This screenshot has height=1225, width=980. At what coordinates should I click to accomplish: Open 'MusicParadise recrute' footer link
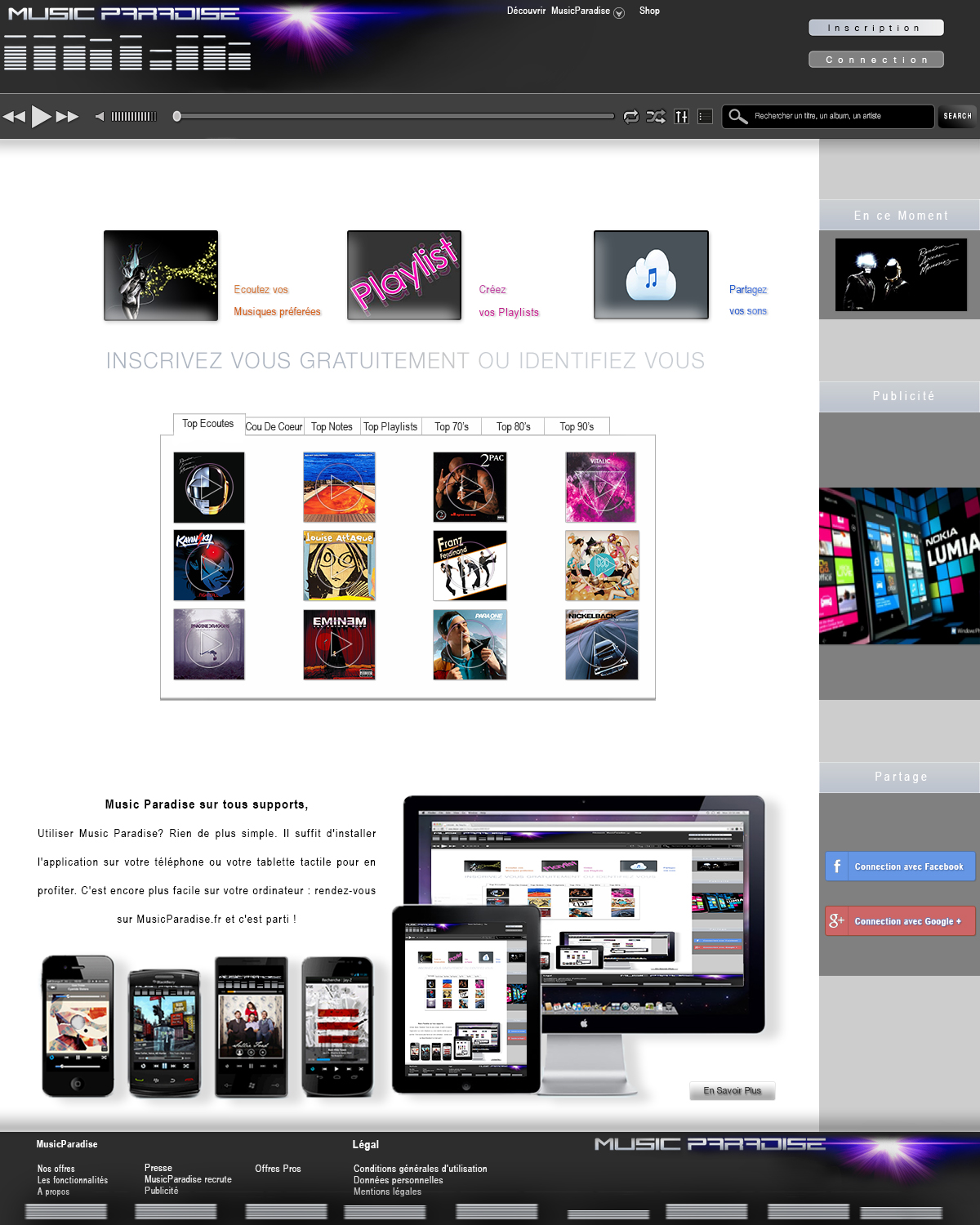click(188, 1179)
